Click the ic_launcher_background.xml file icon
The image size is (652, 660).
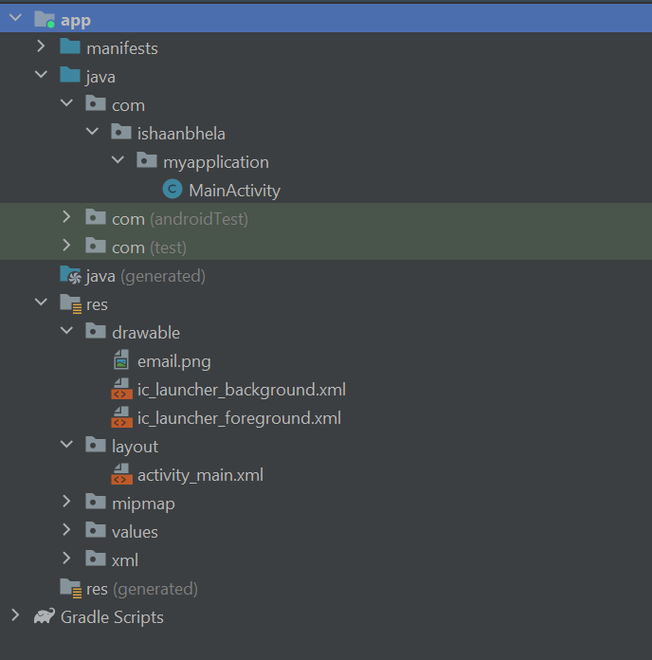[121, 390]
